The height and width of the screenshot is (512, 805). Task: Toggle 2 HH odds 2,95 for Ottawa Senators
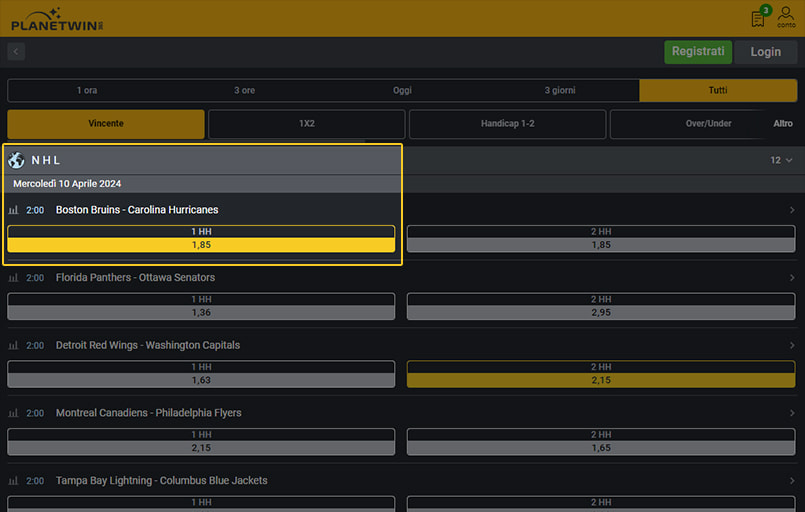[x=601, y=307]
